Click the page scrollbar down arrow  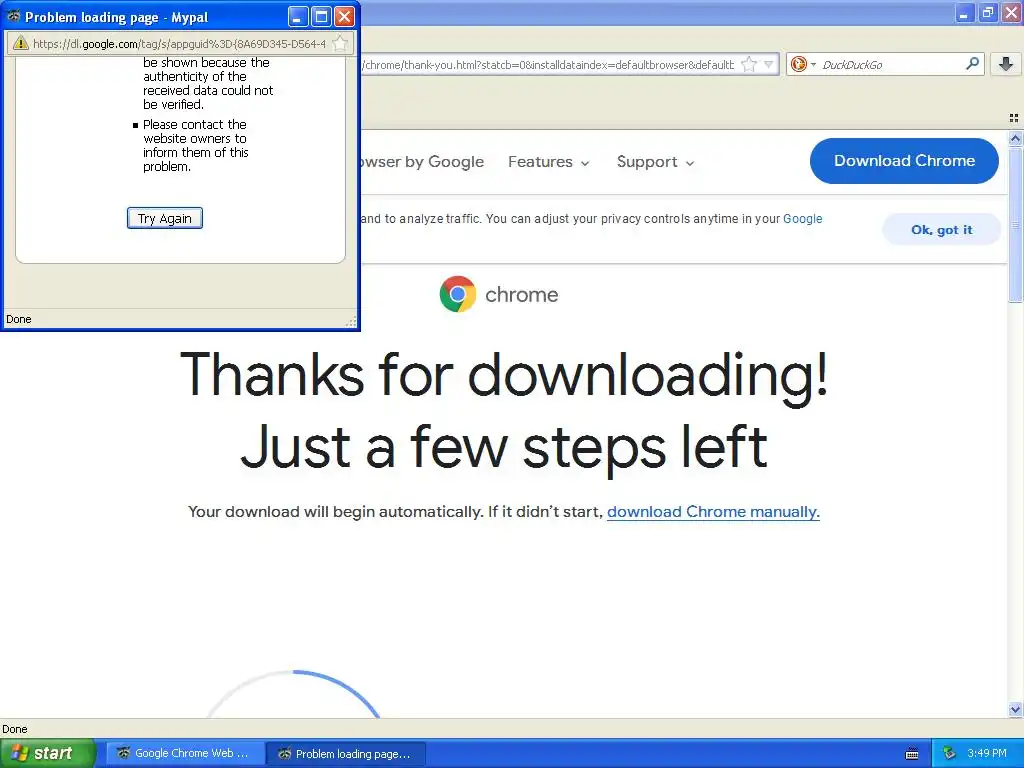[x=1015, y=709]
